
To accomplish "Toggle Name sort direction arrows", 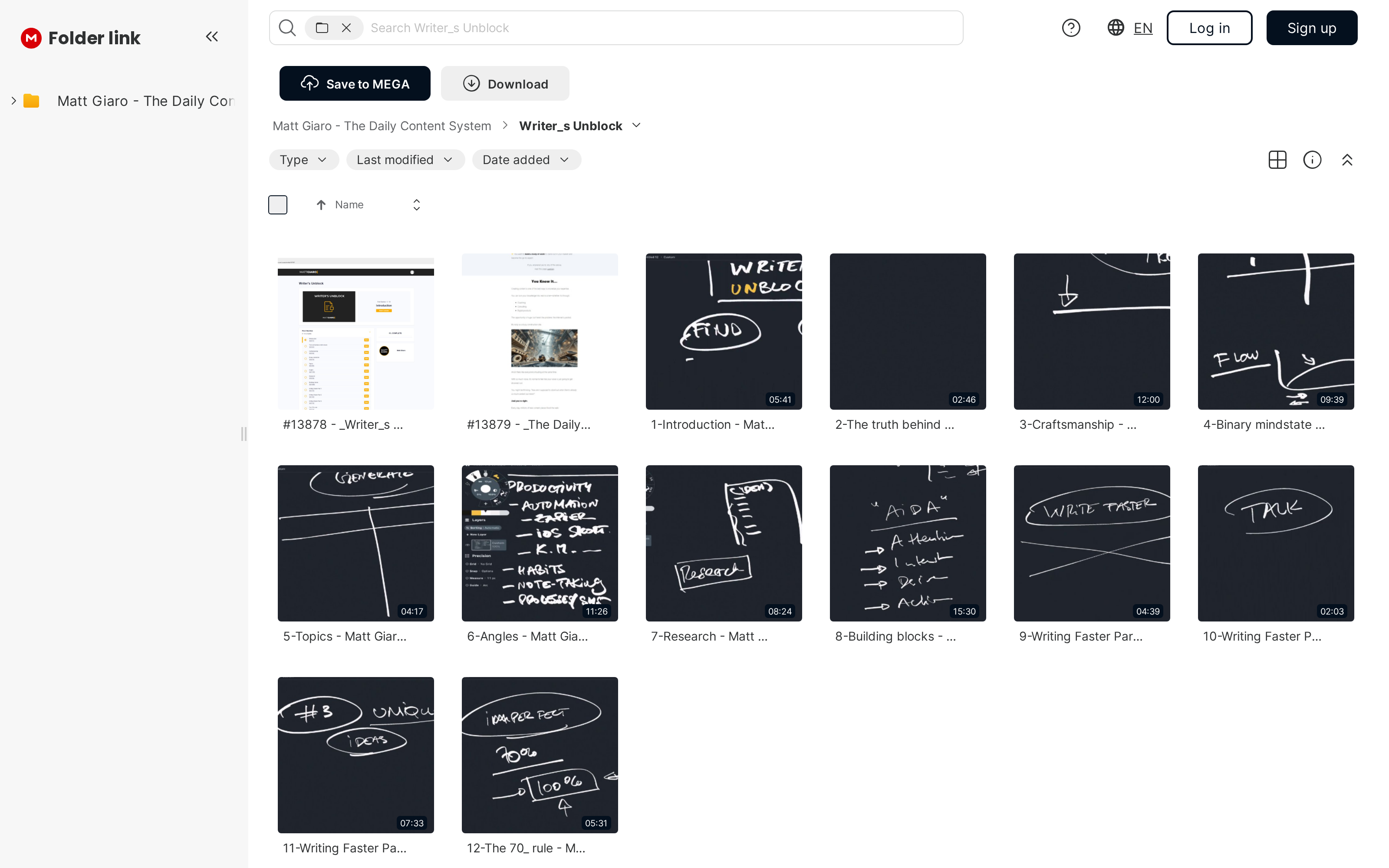I will (x=417, y=205).
